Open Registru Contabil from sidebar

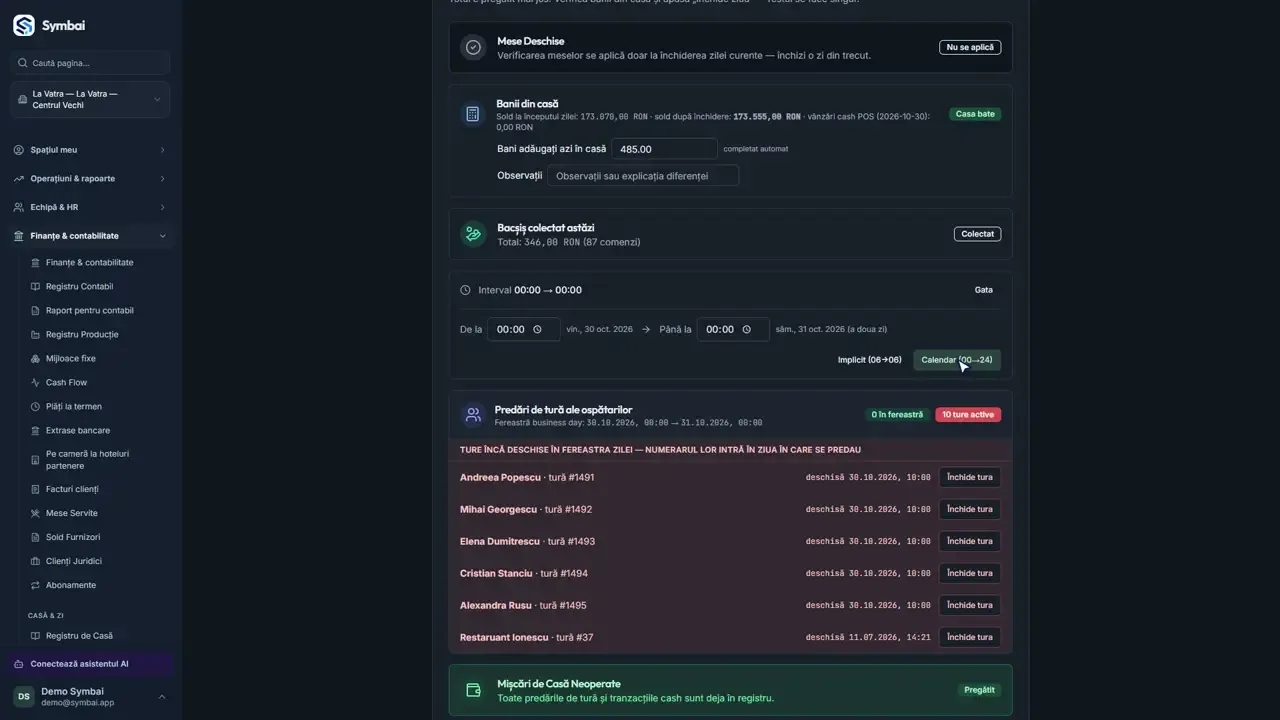(79, 286)
